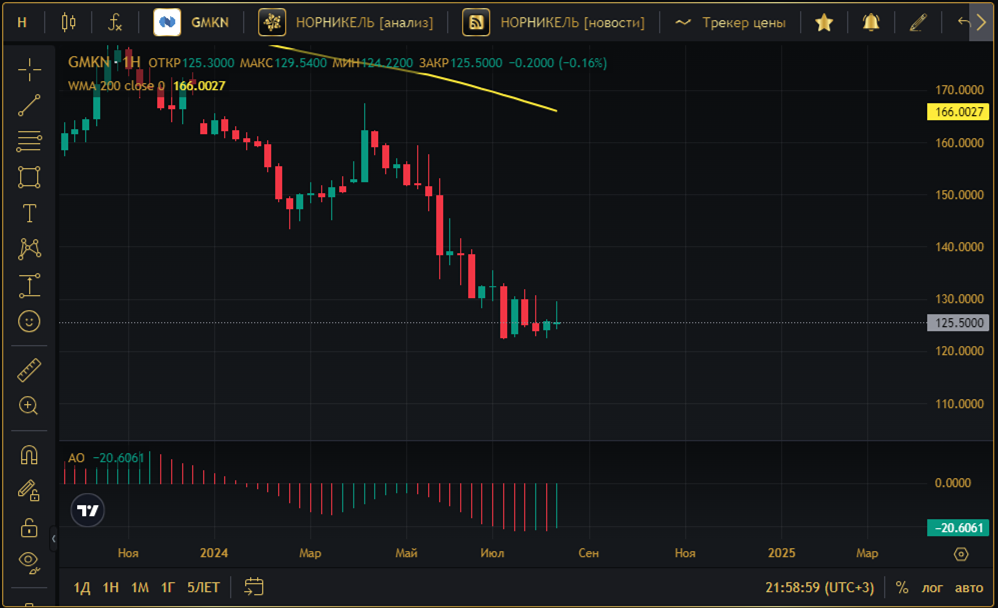Click the GMKN ticker logo icon

[167, 22]
